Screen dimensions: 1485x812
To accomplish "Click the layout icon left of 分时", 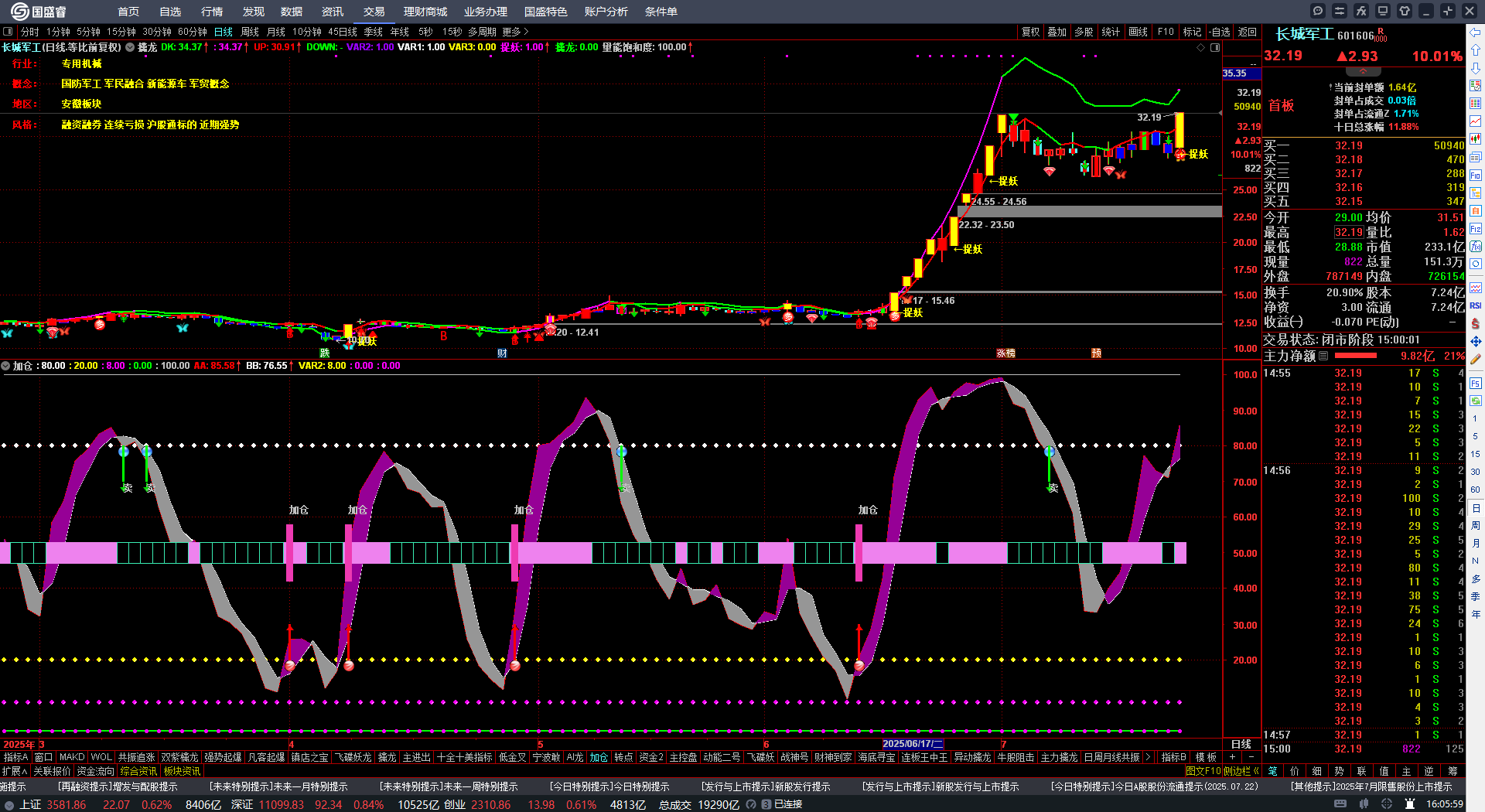I will click(8, 32).
